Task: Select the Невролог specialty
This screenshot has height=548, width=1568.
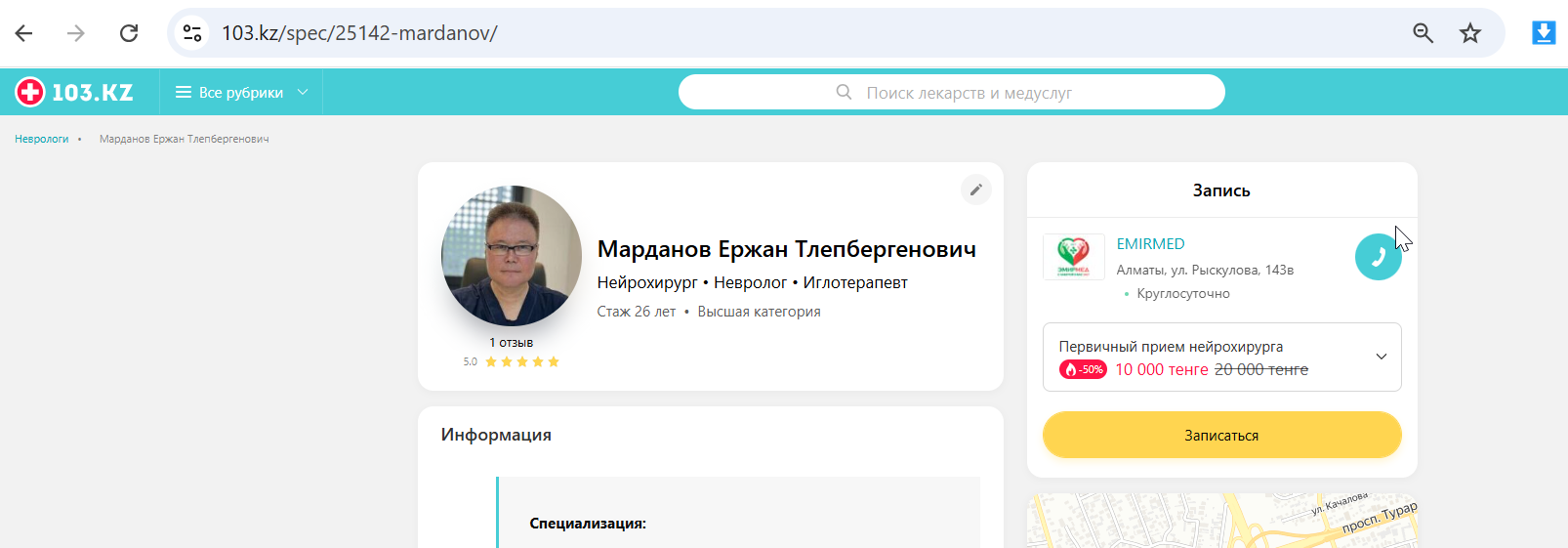Action: pos(750,282)
